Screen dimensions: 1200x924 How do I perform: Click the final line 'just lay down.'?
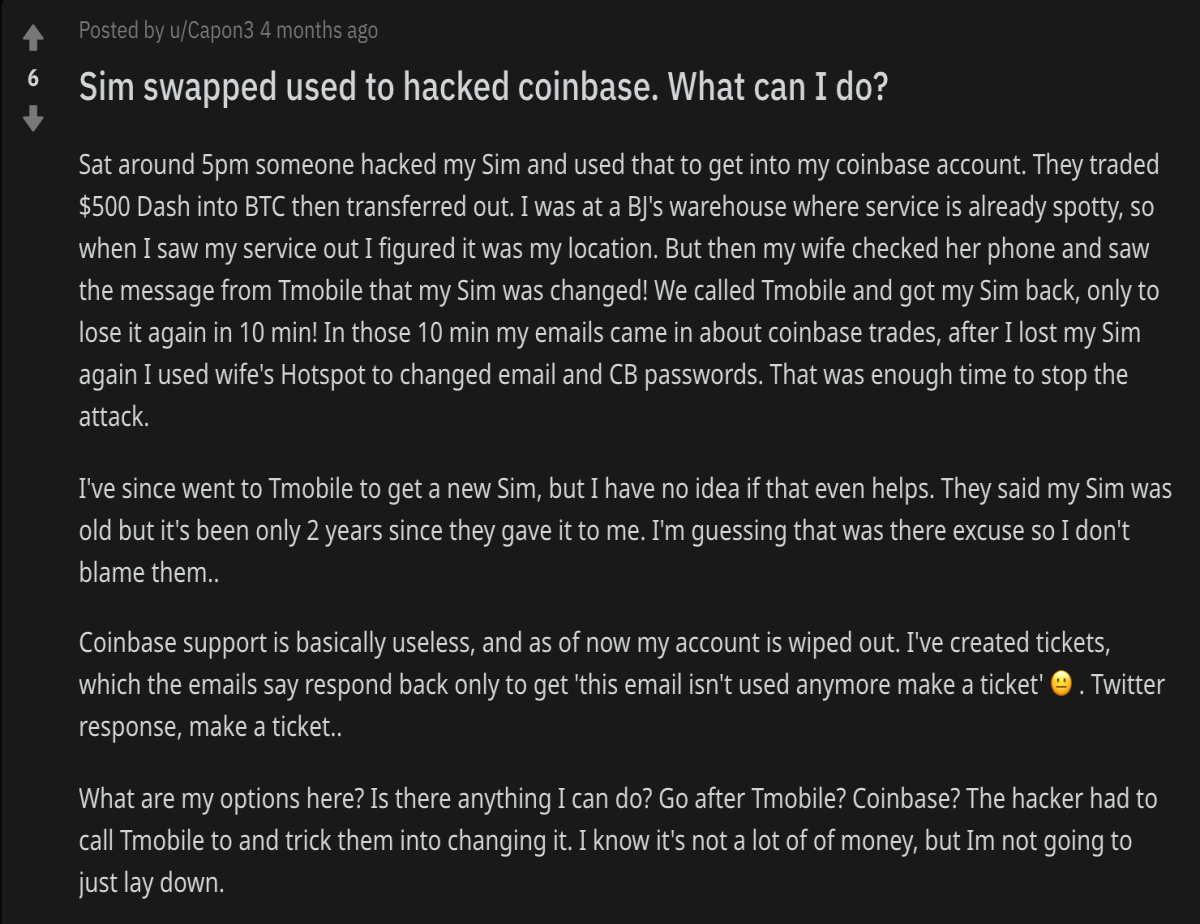tap(152, 882)
